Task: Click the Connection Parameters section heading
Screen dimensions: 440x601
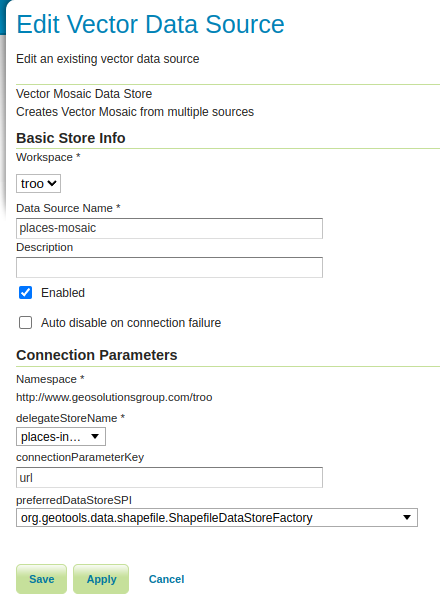Action: tap(97, 355)
